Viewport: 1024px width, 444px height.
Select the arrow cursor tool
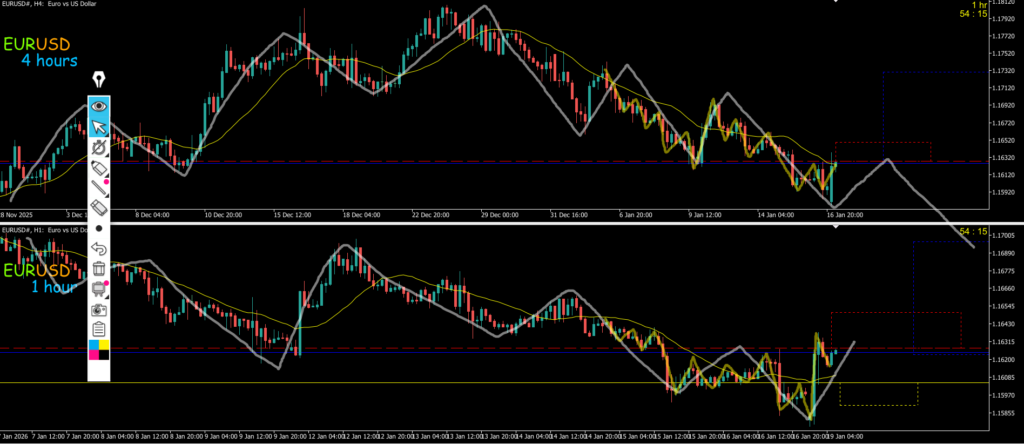[x=99, y=126]
